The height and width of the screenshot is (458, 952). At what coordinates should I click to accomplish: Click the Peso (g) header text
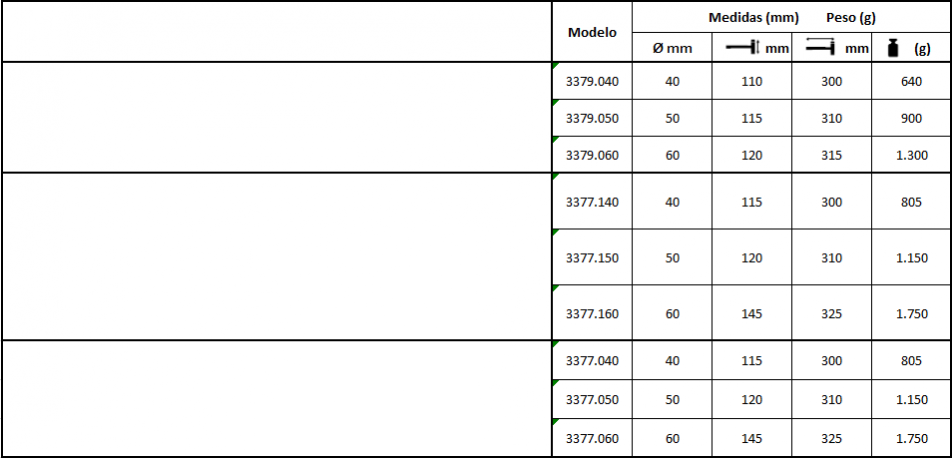851,18
